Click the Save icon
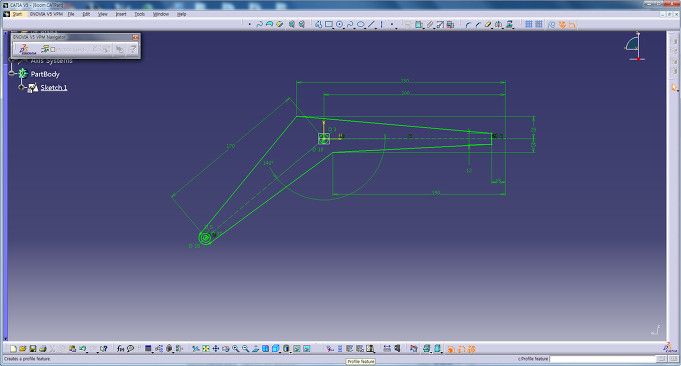 (x=33, y=349)
